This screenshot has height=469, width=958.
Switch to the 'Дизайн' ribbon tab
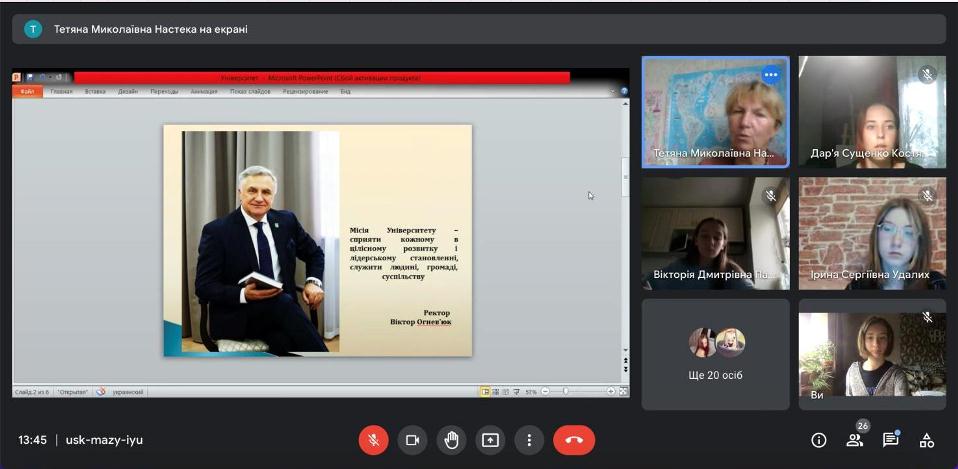(x=128, y=91)
